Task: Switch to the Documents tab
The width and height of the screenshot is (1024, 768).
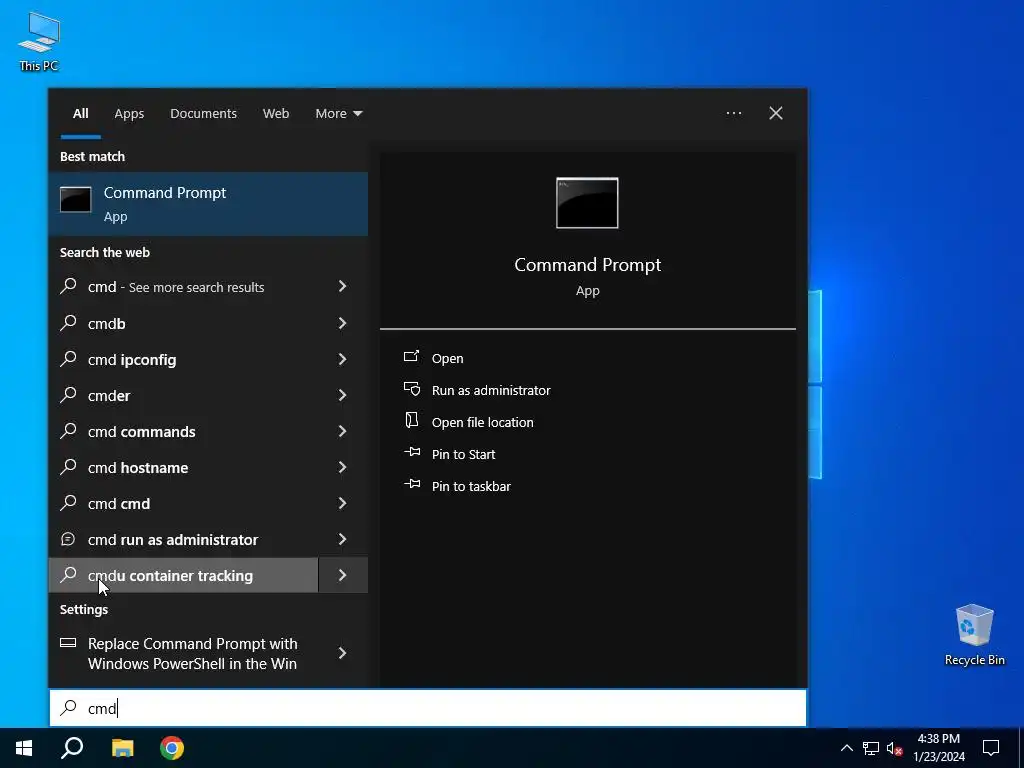Action: tap(203, 114)
